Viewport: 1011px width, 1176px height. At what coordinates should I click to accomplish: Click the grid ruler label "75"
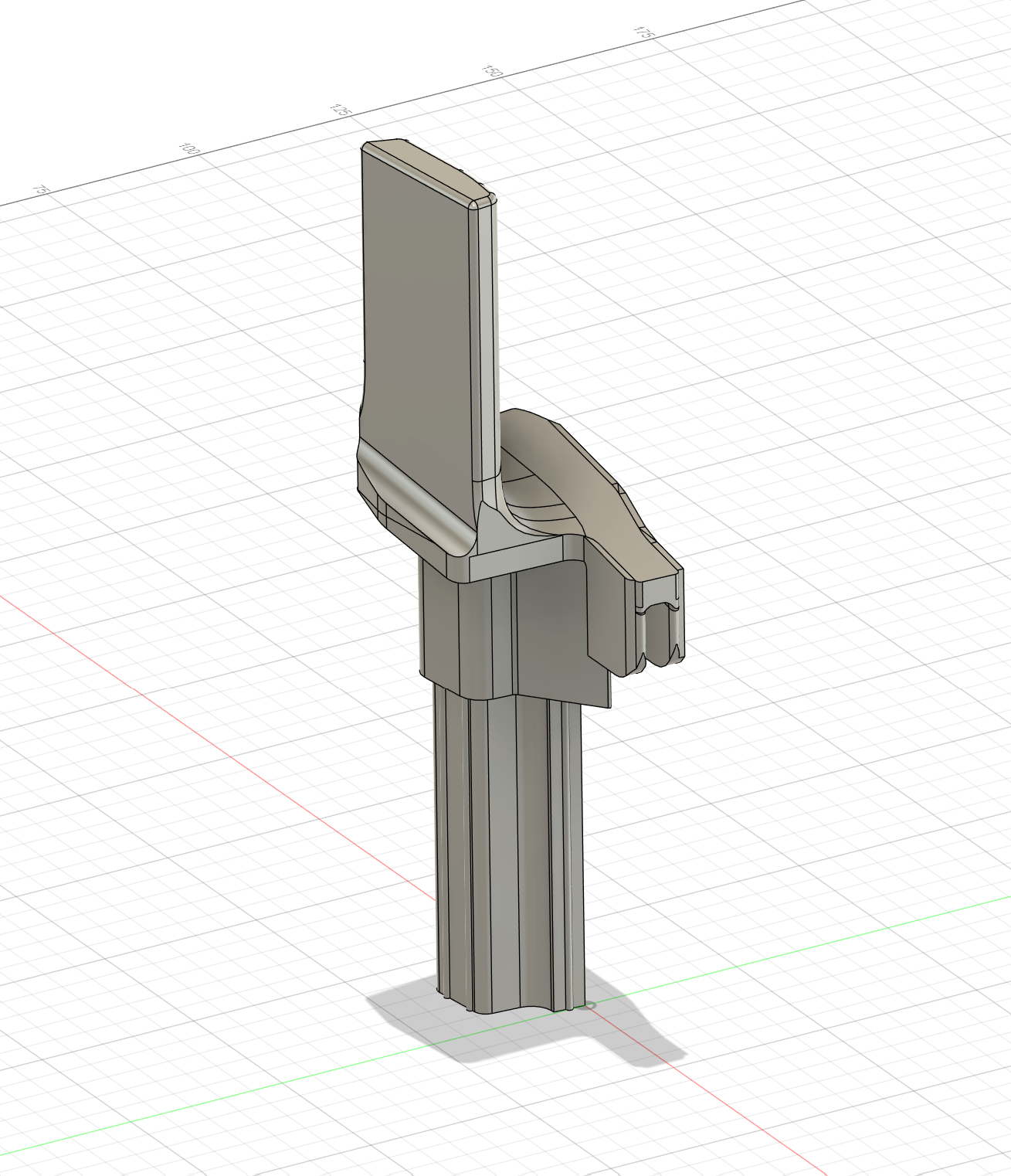point(42,189)
